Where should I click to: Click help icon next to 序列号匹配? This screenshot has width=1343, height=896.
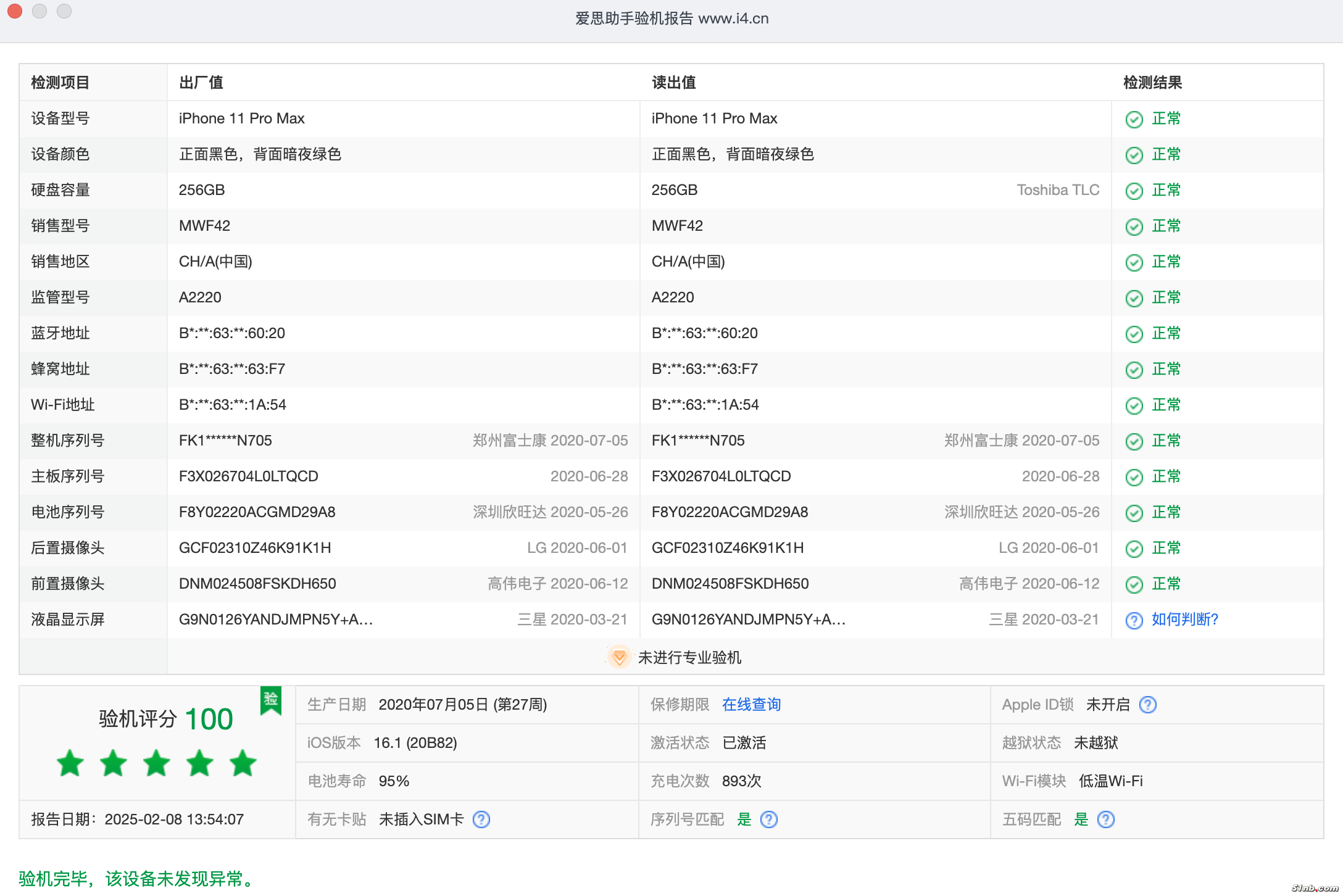768,819
